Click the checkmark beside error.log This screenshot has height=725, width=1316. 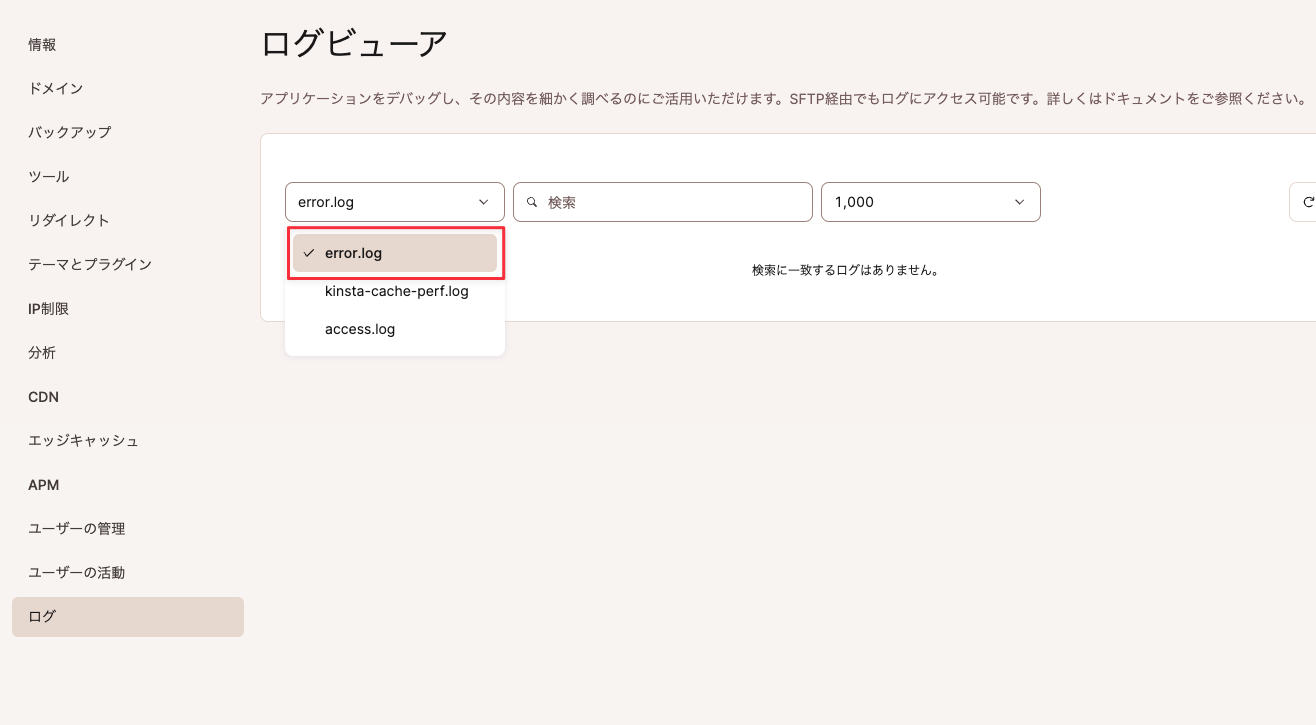click(x=309, y=253)
